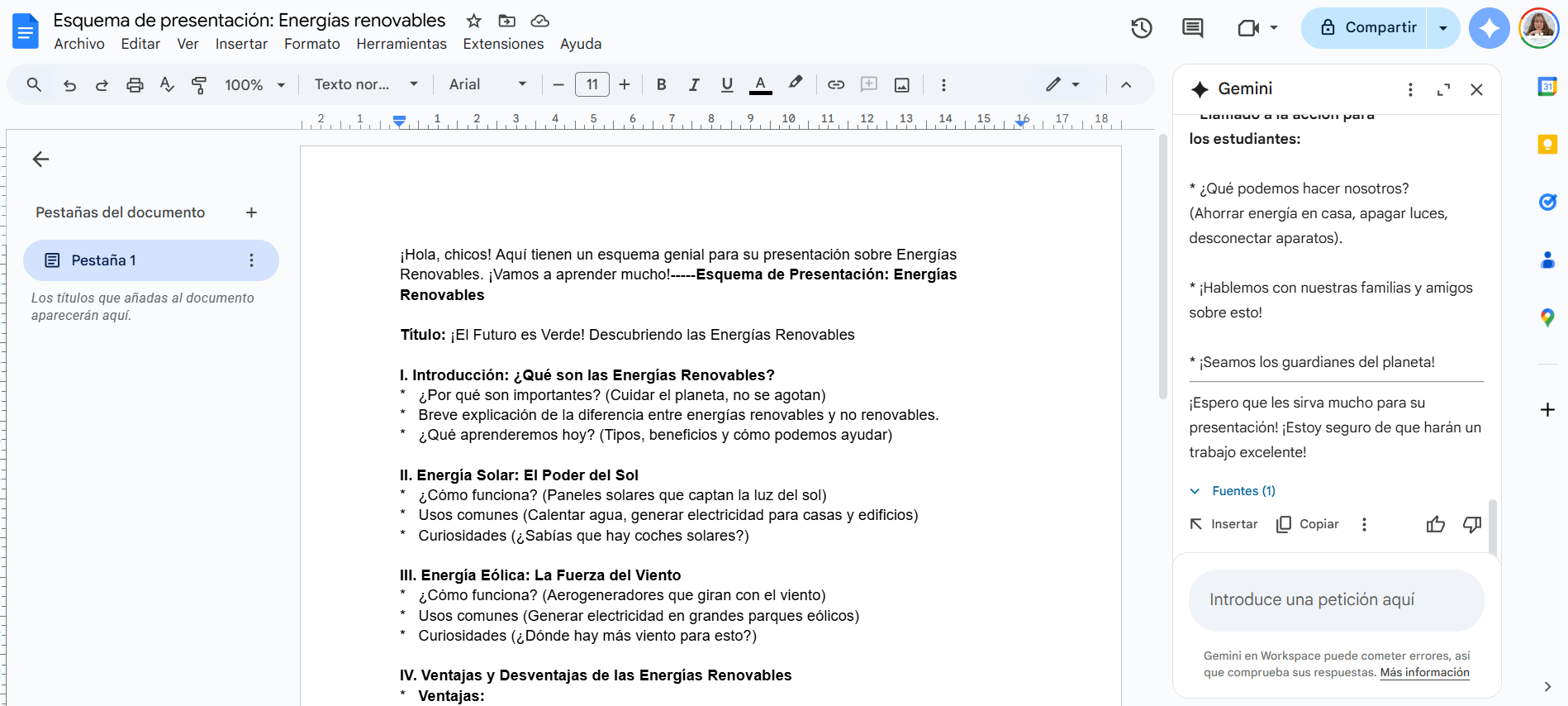Redo the last action

tap(102, 84)
